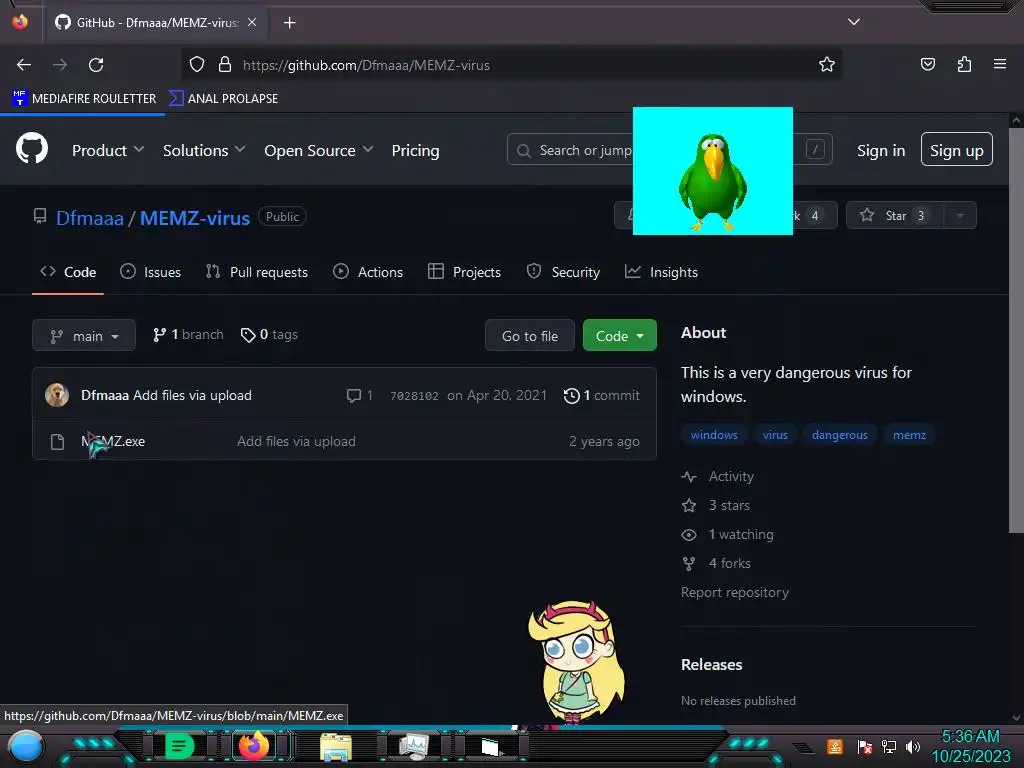Switch to the Security tab
The height and width of the screenshot is (768, 1024).
563,272
